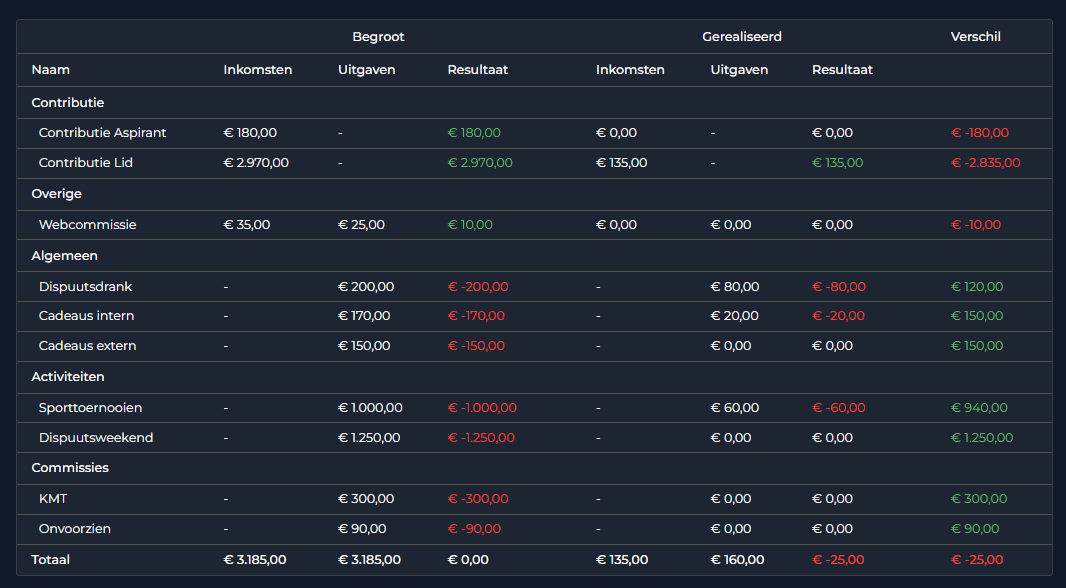Select the Cadeaus extern row name
Image resolution: width=1066 pixels, height=588 pixels.
[88, 345]
